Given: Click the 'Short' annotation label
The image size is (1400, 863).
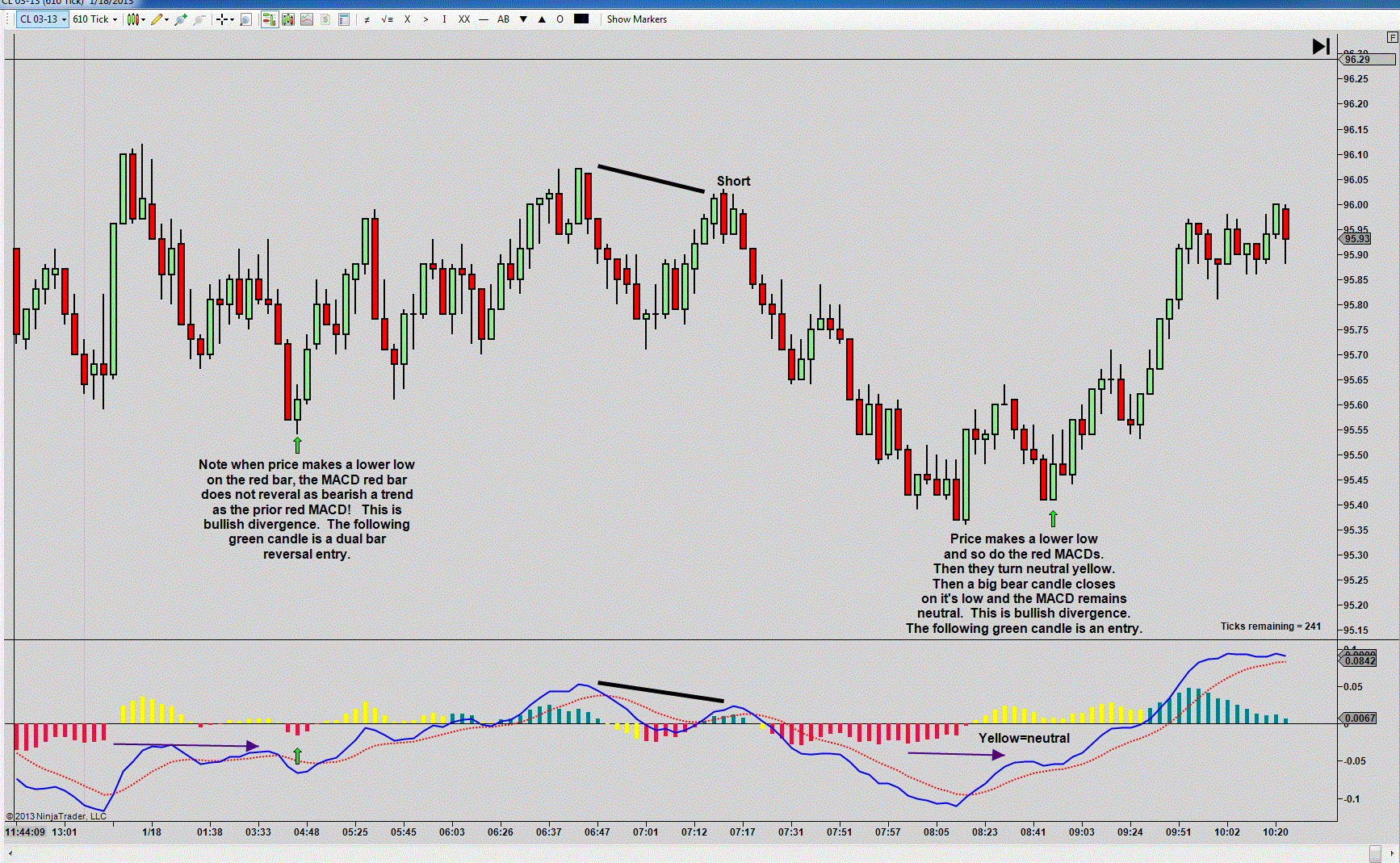Looking at the screenshot, I should coord(733,182).
